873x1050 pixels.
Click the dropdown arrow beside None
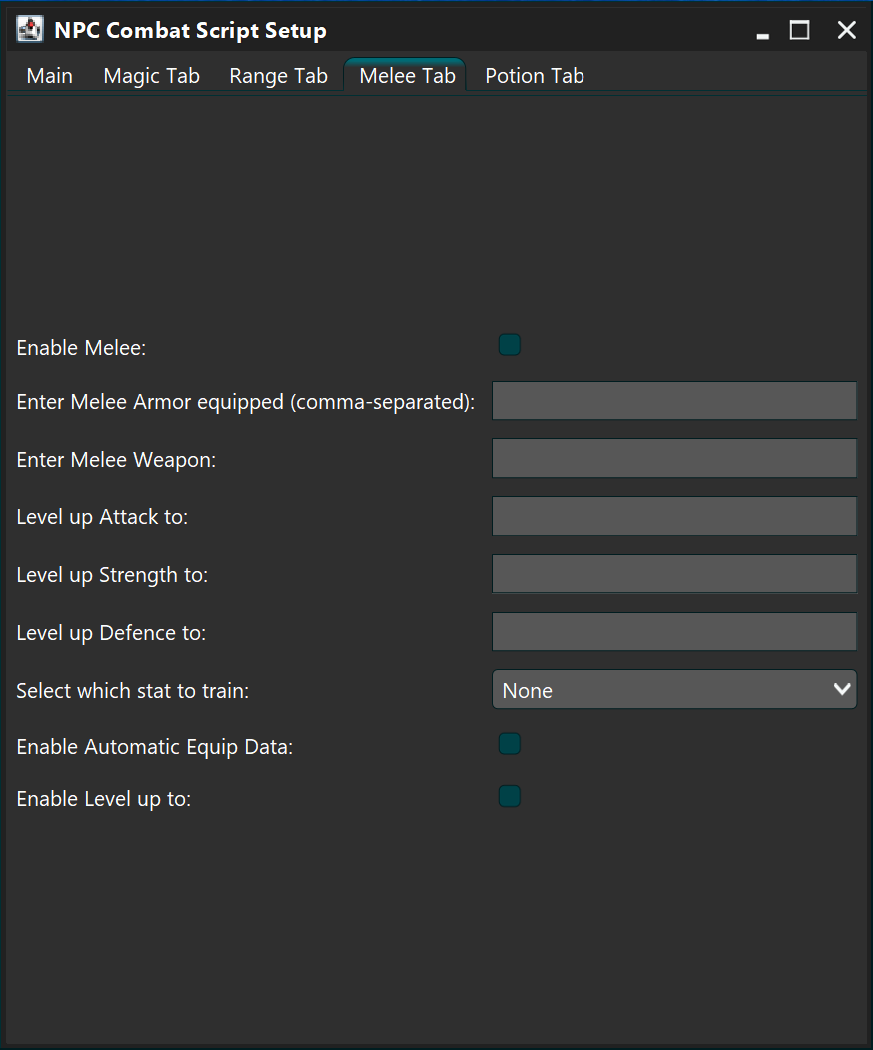(x=842, y=689)
